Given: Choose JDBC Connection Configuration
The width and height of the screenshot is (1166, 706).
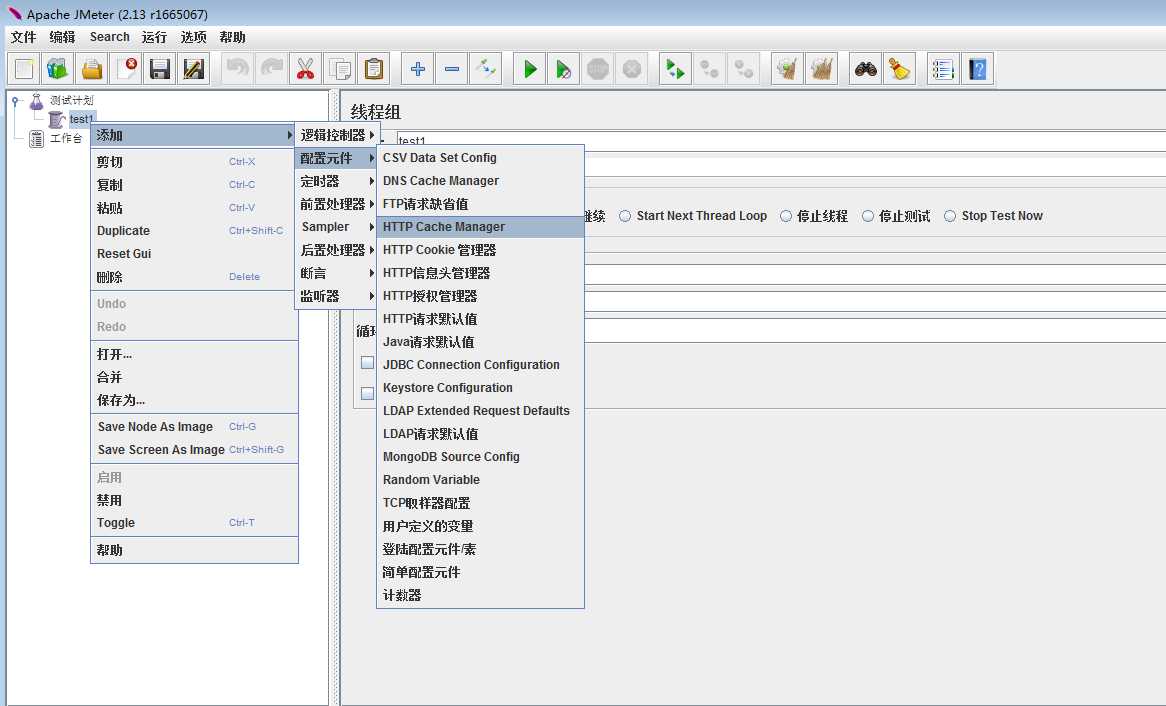Looking at the screenshot, I should pyautogui.click(x=480, y=365).
